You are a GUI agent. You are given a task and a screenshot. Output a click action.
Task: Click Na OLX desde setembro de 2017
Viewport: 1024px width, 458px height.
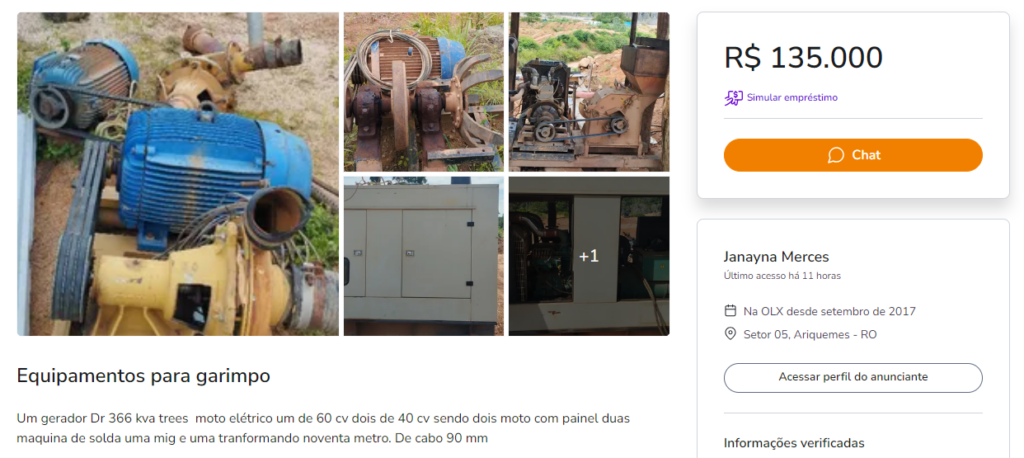click(829, 311)
